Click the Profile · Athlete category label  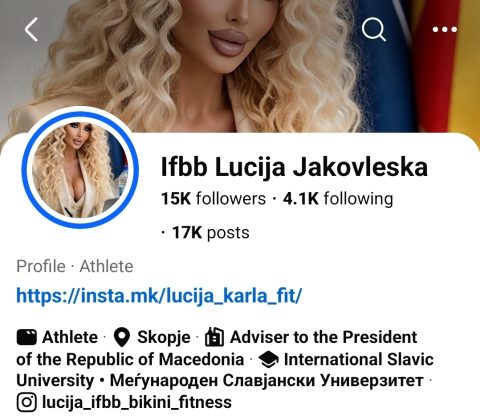click(75, 266)
